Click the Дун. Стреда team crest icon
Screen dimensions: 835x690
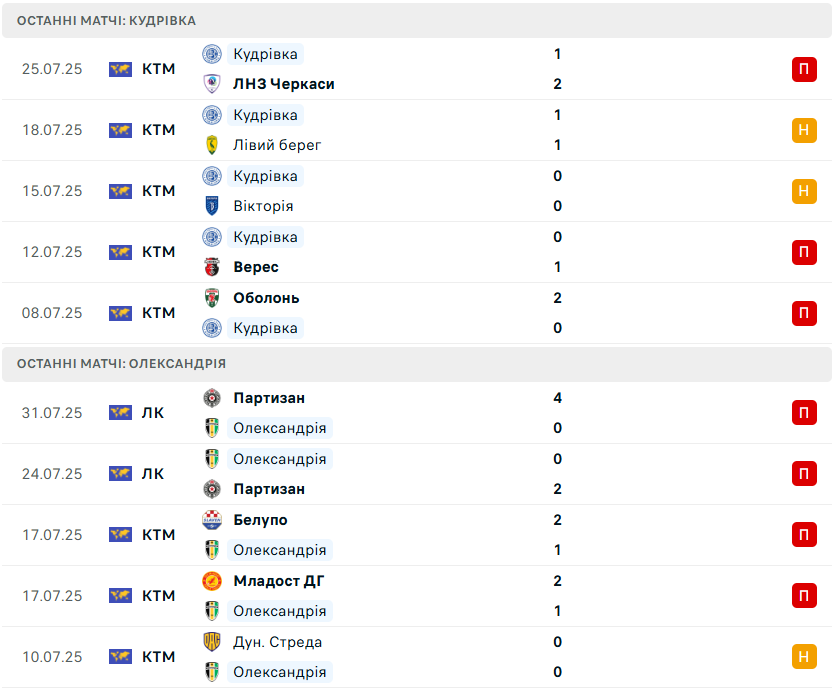212,642
